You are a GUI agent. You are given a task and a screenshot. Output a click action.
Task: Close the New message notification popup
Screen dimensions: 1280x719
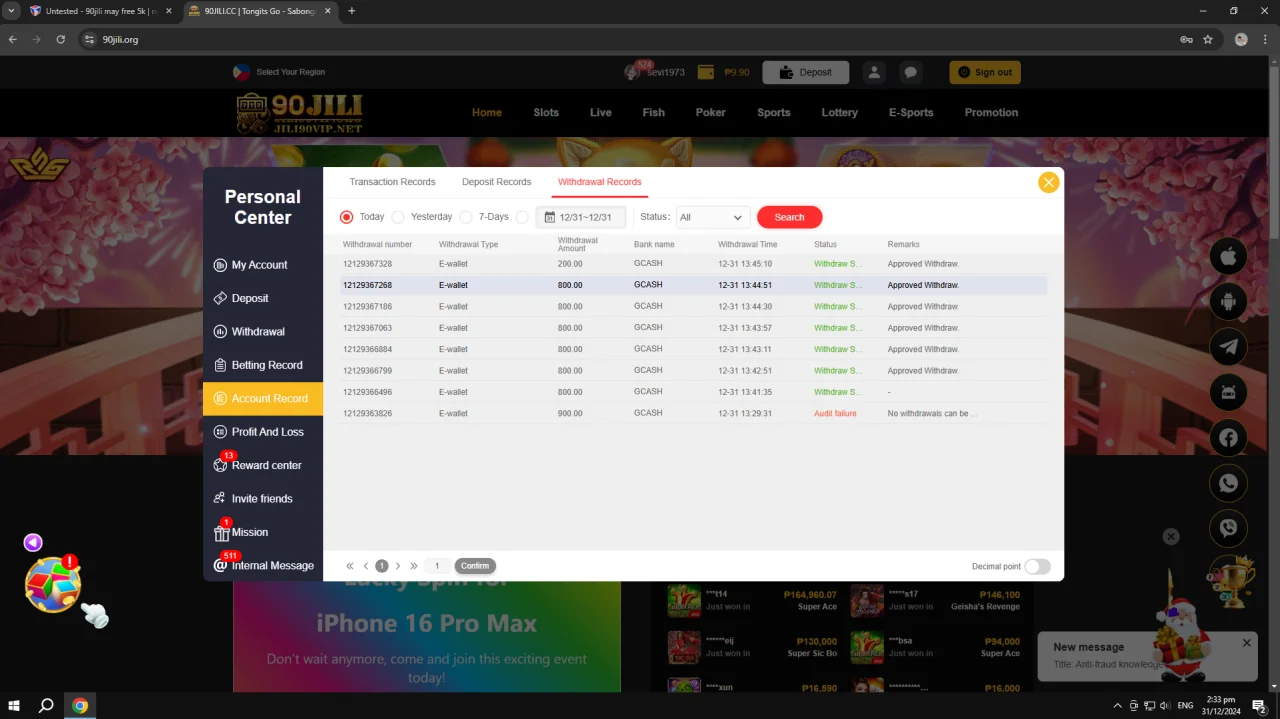(1247, 643)
